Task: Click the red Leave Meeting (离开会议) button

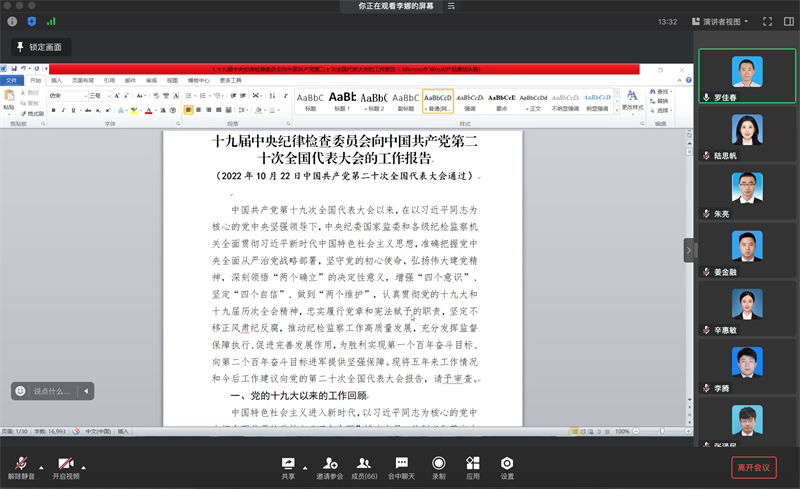Action: (x=754, y=467)
